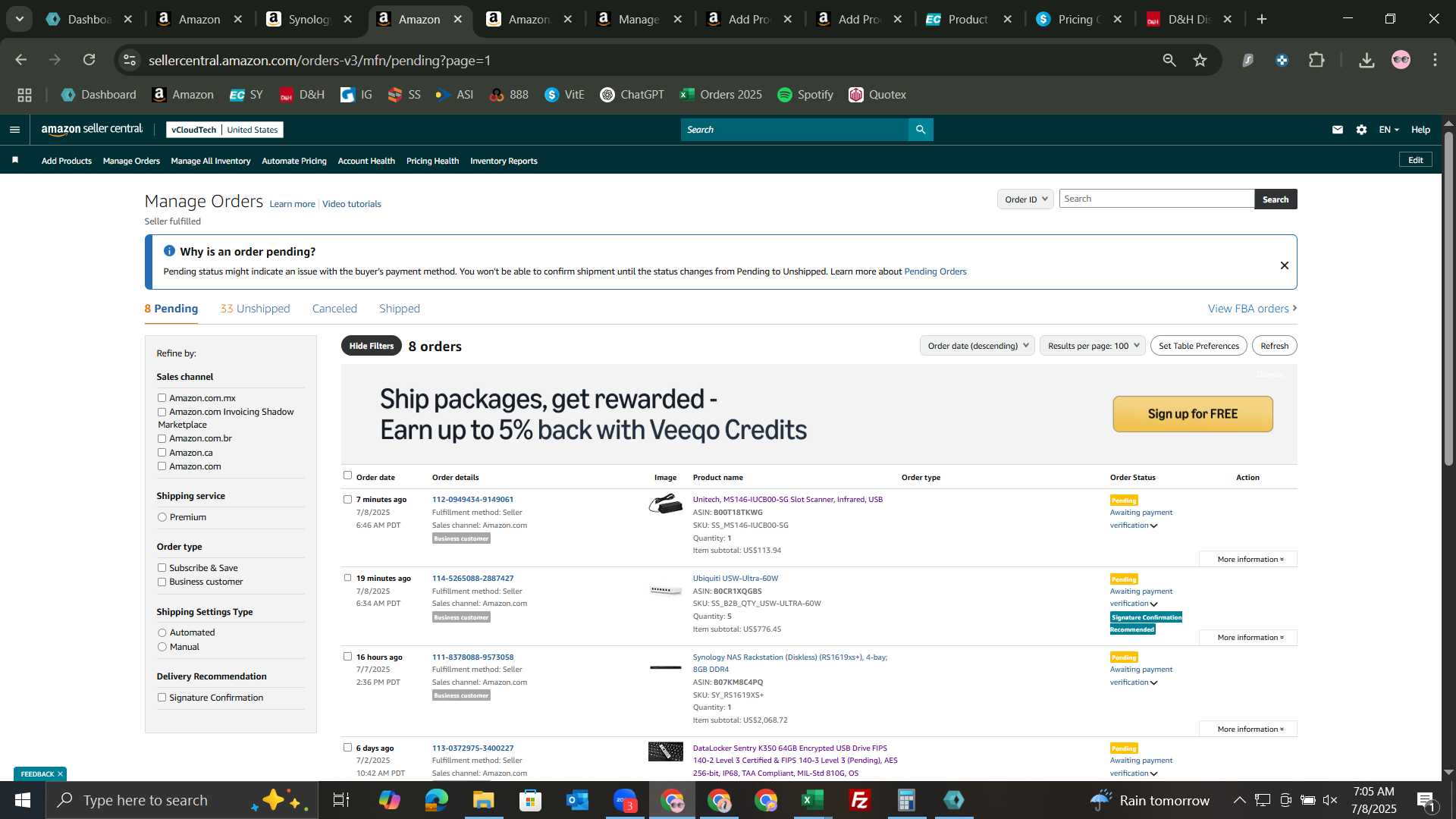Open the Order ID search type dropdown
1456x819 pixels.
tap(1025, 199)
